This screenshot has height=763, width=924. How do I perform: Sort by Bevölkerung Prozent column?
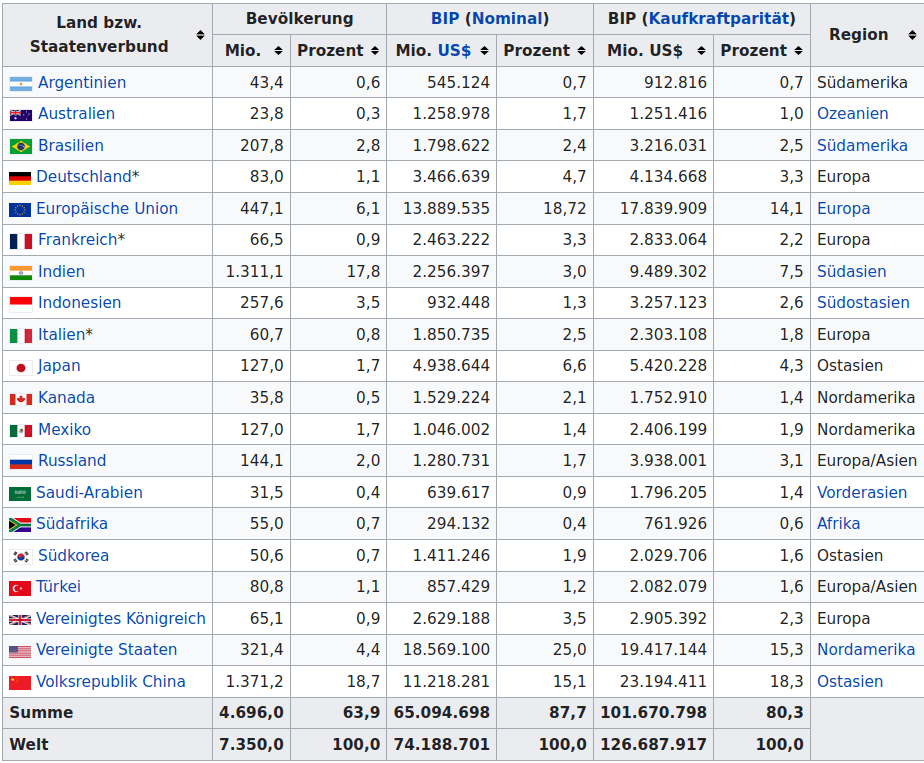[374, 51]
